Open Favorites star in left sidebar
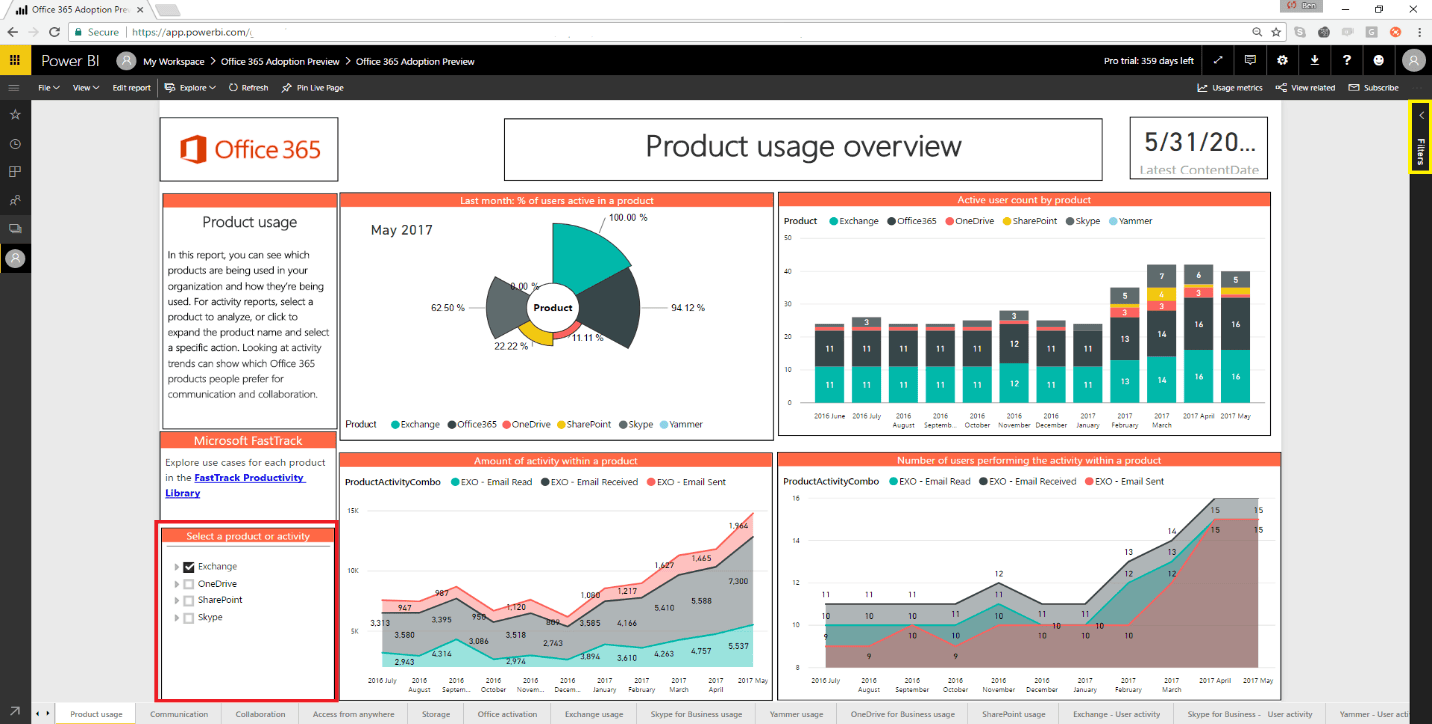 pyautogui.click(x=15, y=115)
